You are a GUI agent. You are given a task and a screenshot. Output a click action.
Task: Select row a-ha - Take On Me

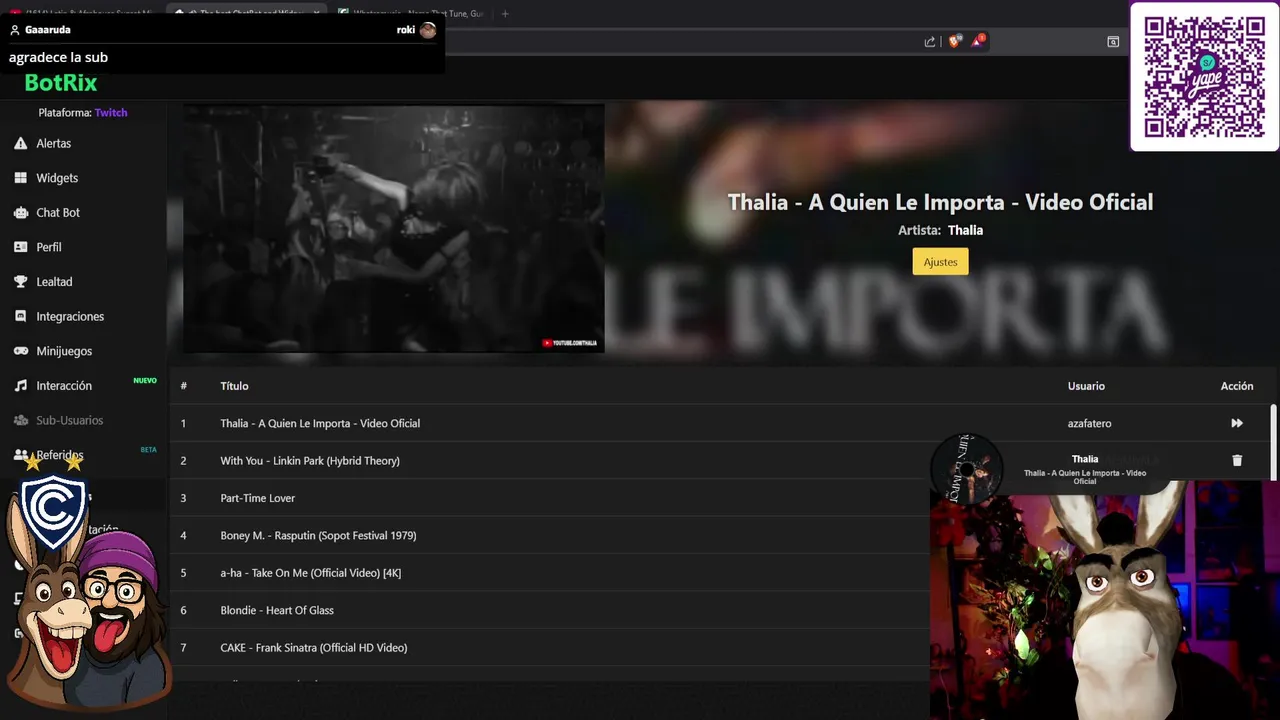[550, 573]
